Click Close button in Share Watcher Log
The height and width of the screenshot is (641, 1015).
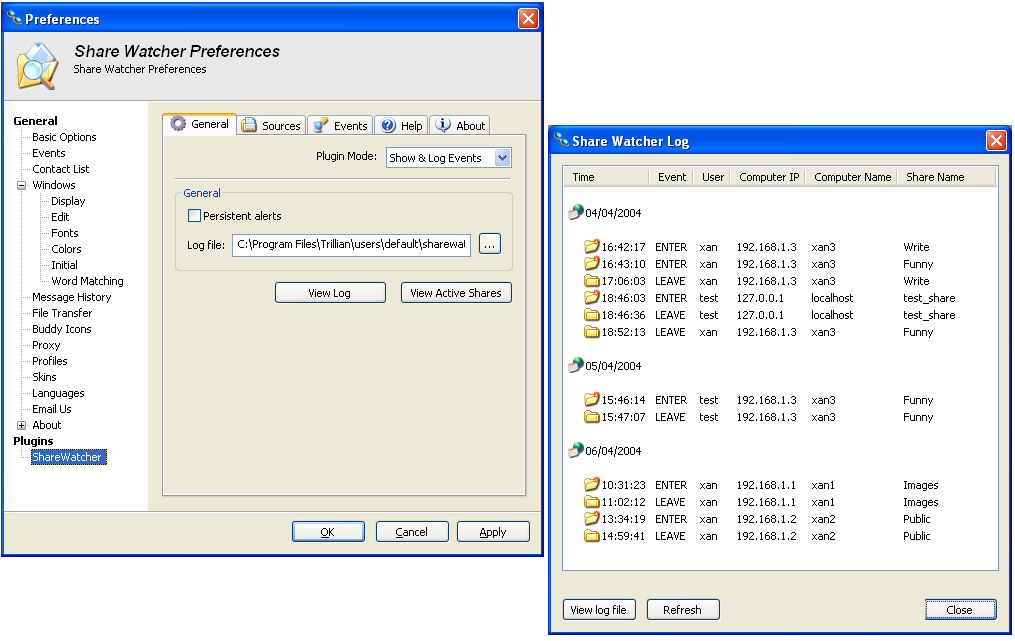(x=960, y=610)
